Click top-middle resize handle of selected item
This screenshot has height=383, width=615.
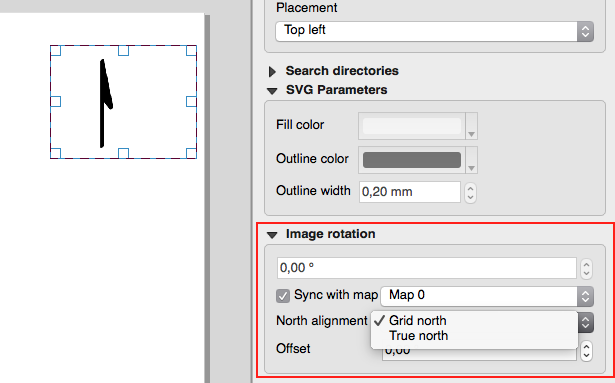124,51
